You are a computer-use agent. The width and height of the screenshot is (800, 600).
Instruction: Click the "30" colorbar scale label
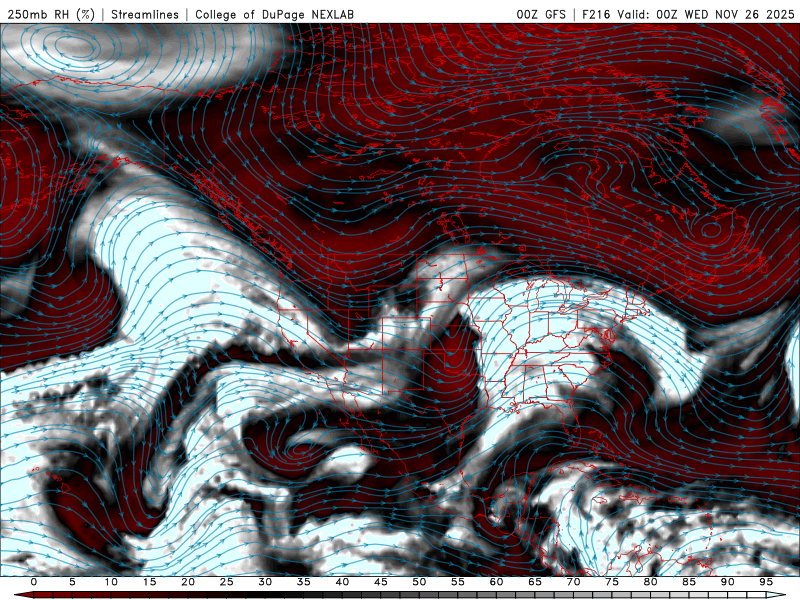tap(265, 582)
